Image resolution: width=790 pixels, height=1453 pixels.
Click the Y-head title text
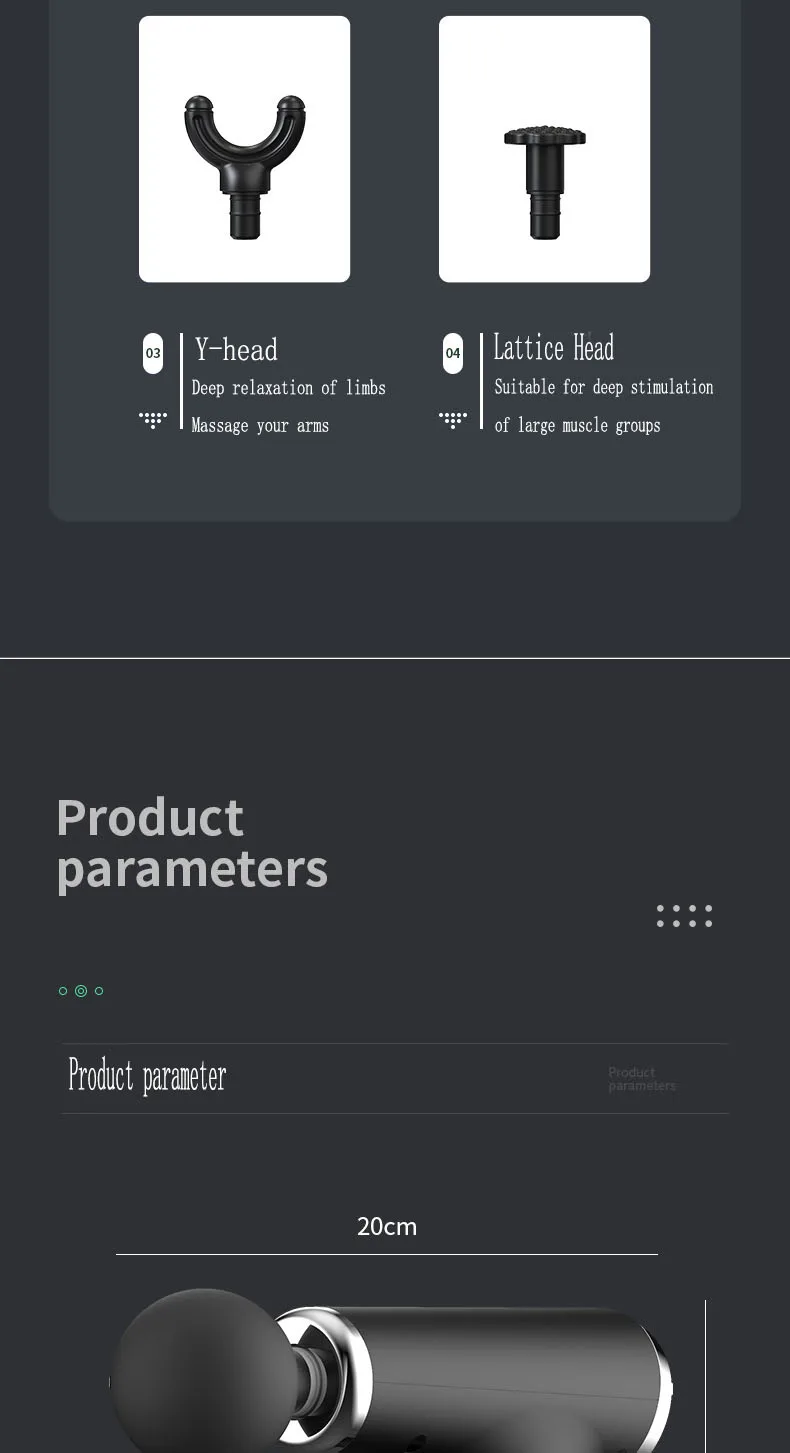[x=236, y=349]
